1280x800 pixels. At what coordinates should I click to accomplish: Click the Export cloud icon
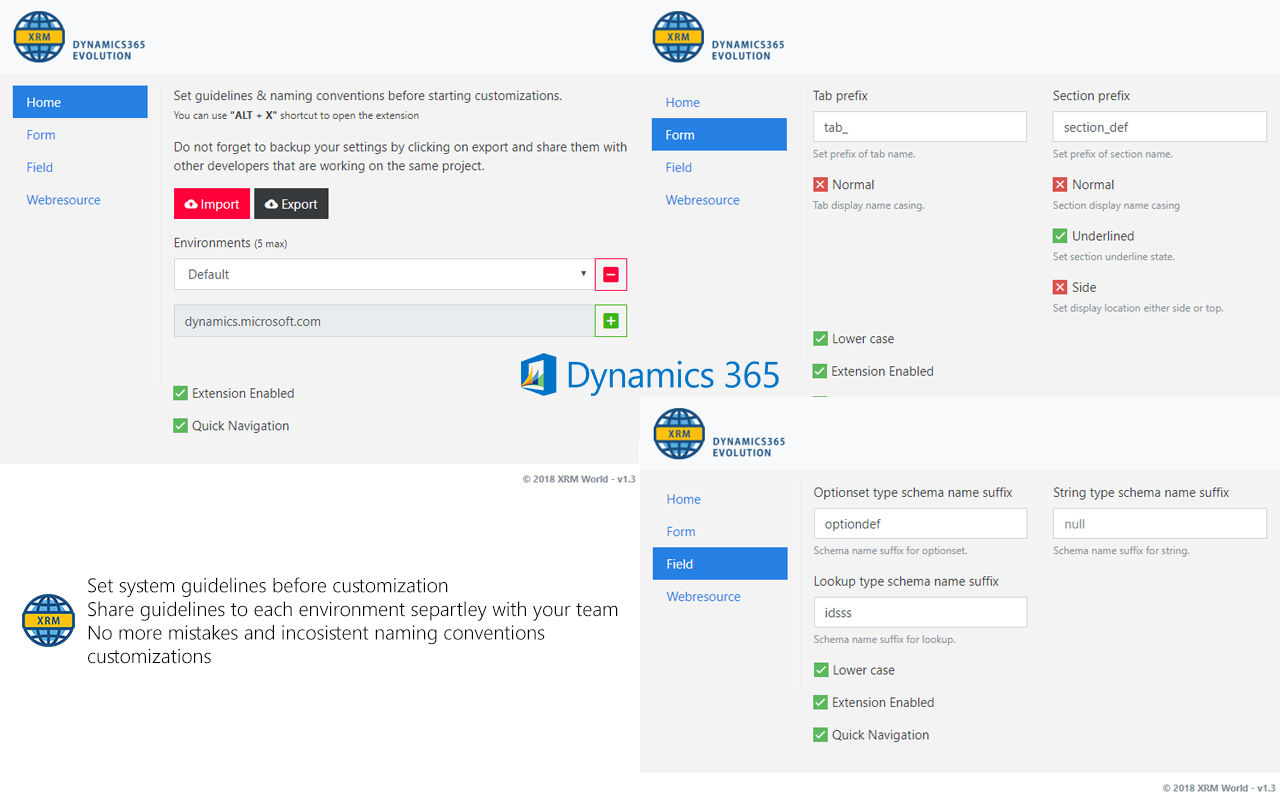[271, 203]
